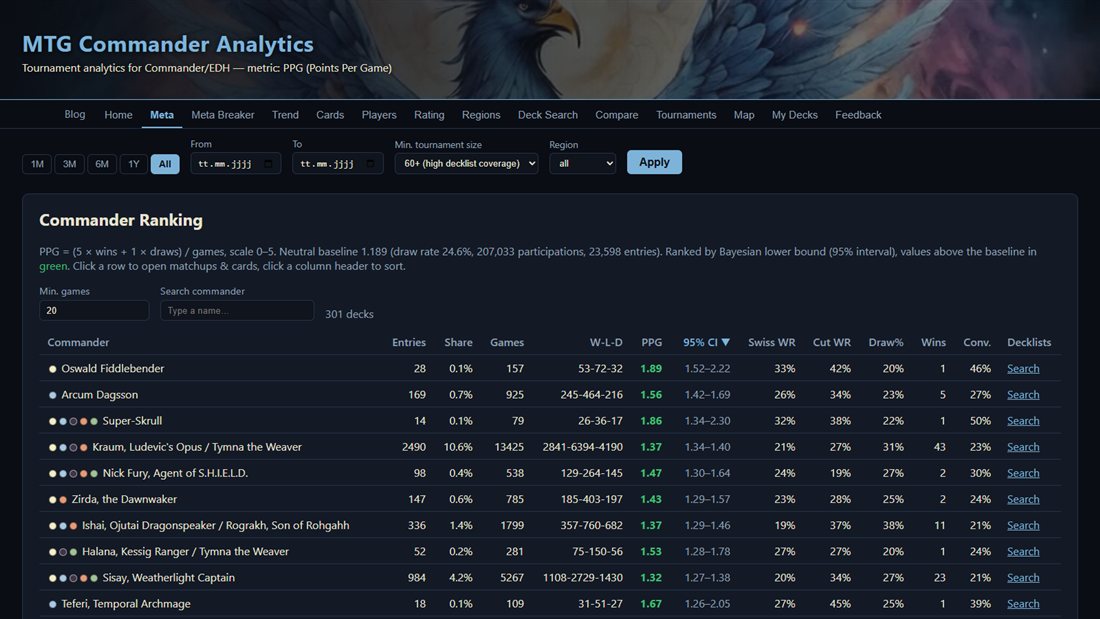1100x619 pixels.
Task: Open the Deck Search tab
Action: pyautogui.click(x=547, y=114)
